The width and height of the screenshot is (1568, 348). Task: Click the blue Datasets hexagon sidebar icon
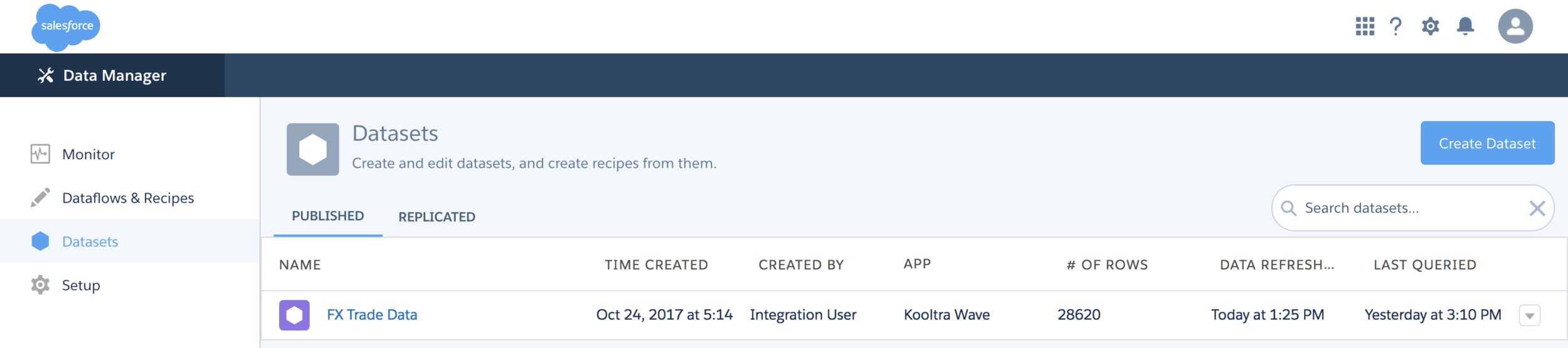tap(40, 241)
